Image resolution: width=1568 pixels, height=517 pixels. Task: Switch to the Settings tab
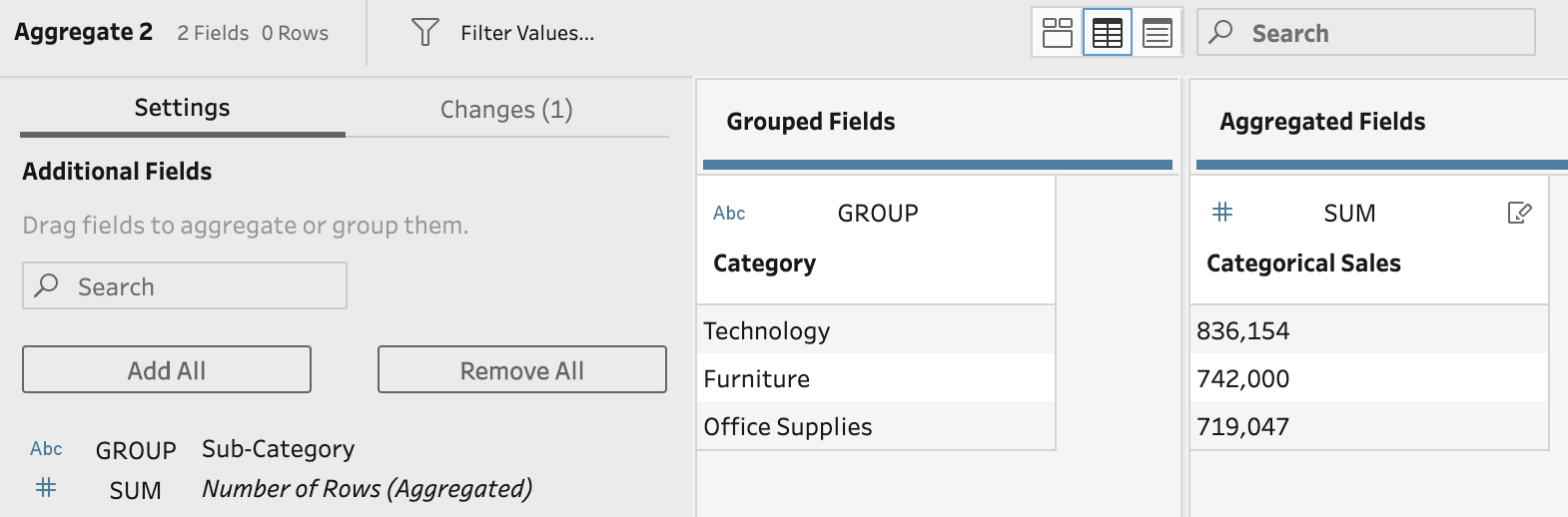[x=182, y=108]
